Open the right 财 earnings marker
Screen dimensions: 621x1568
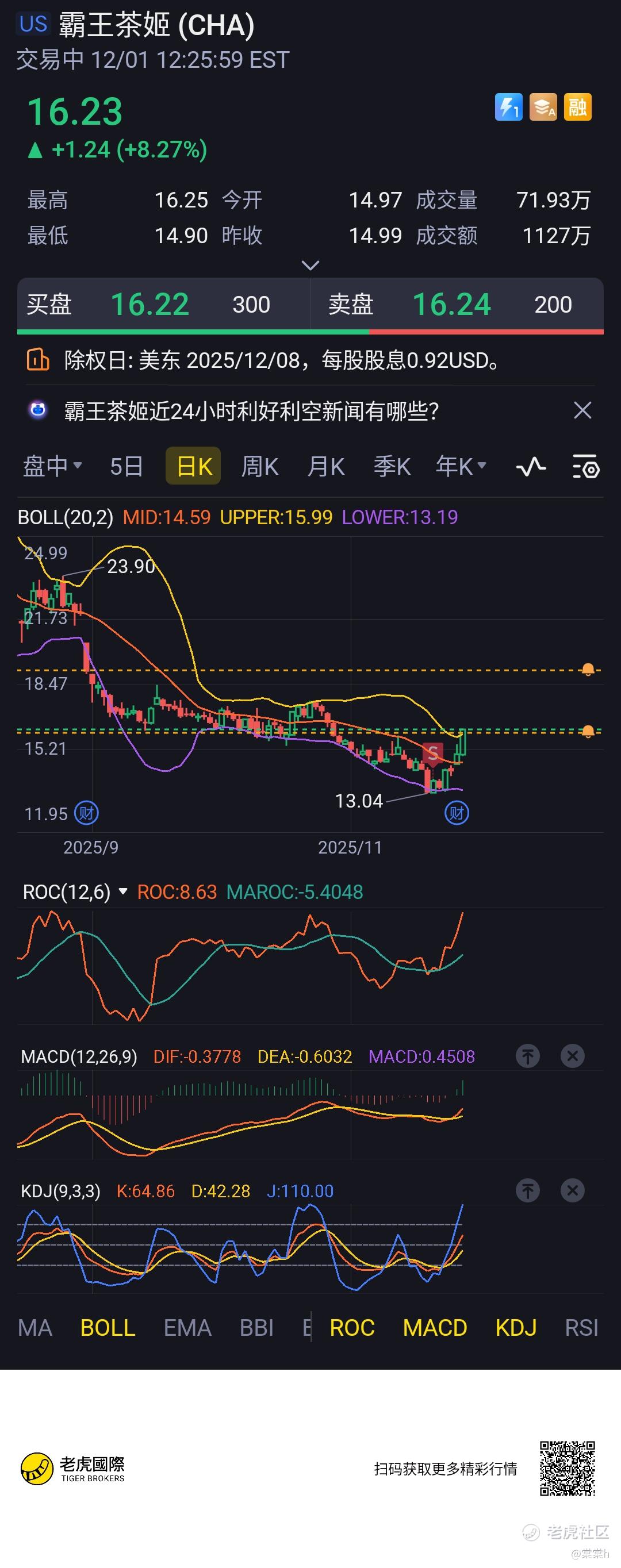[457, 813]
